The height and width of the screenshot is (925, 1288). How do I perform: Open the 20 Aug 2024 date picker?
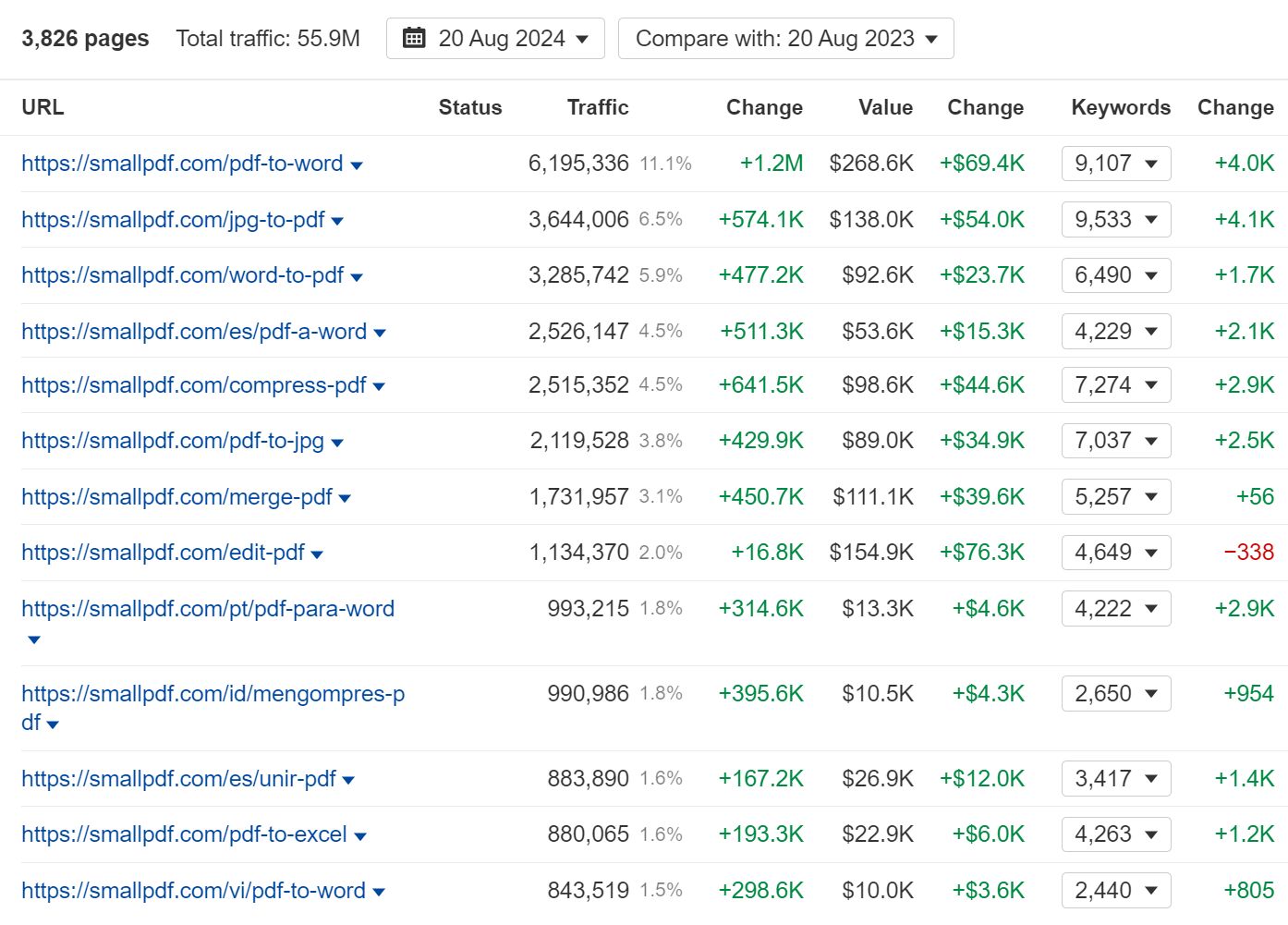point(495,39)
